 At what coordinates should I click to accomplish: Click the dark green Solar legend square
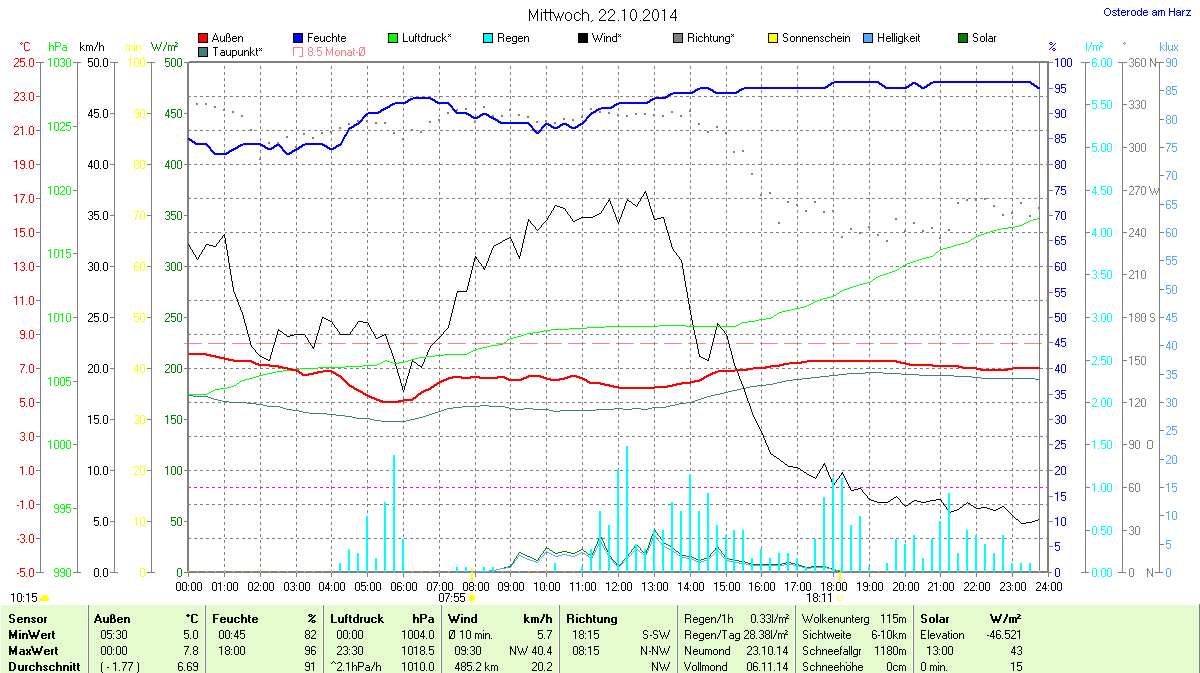pyautogui.click(x=963, y=38)
